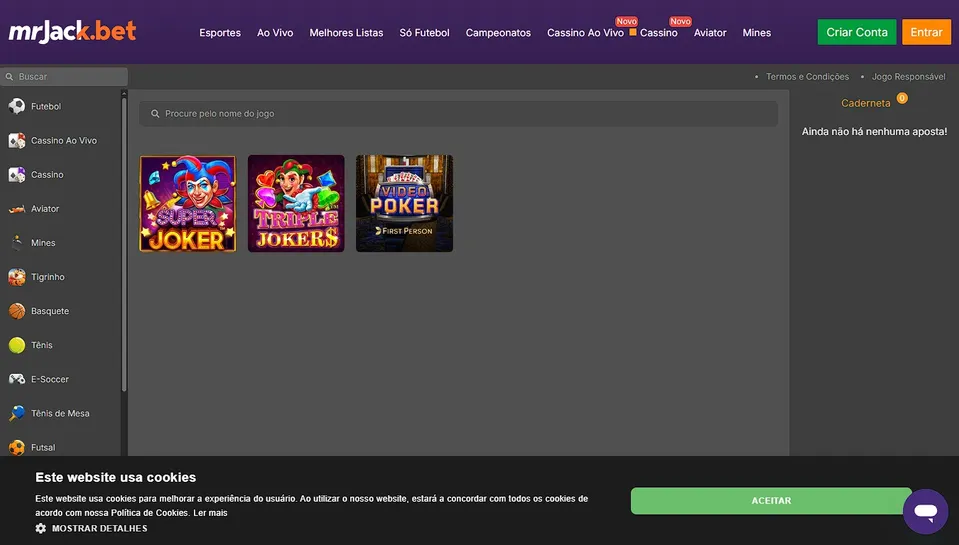This screenshot has width=959, height=545.
Task: Click the Aviator plane icon in sidebar
Action: (x=17, y=209)
